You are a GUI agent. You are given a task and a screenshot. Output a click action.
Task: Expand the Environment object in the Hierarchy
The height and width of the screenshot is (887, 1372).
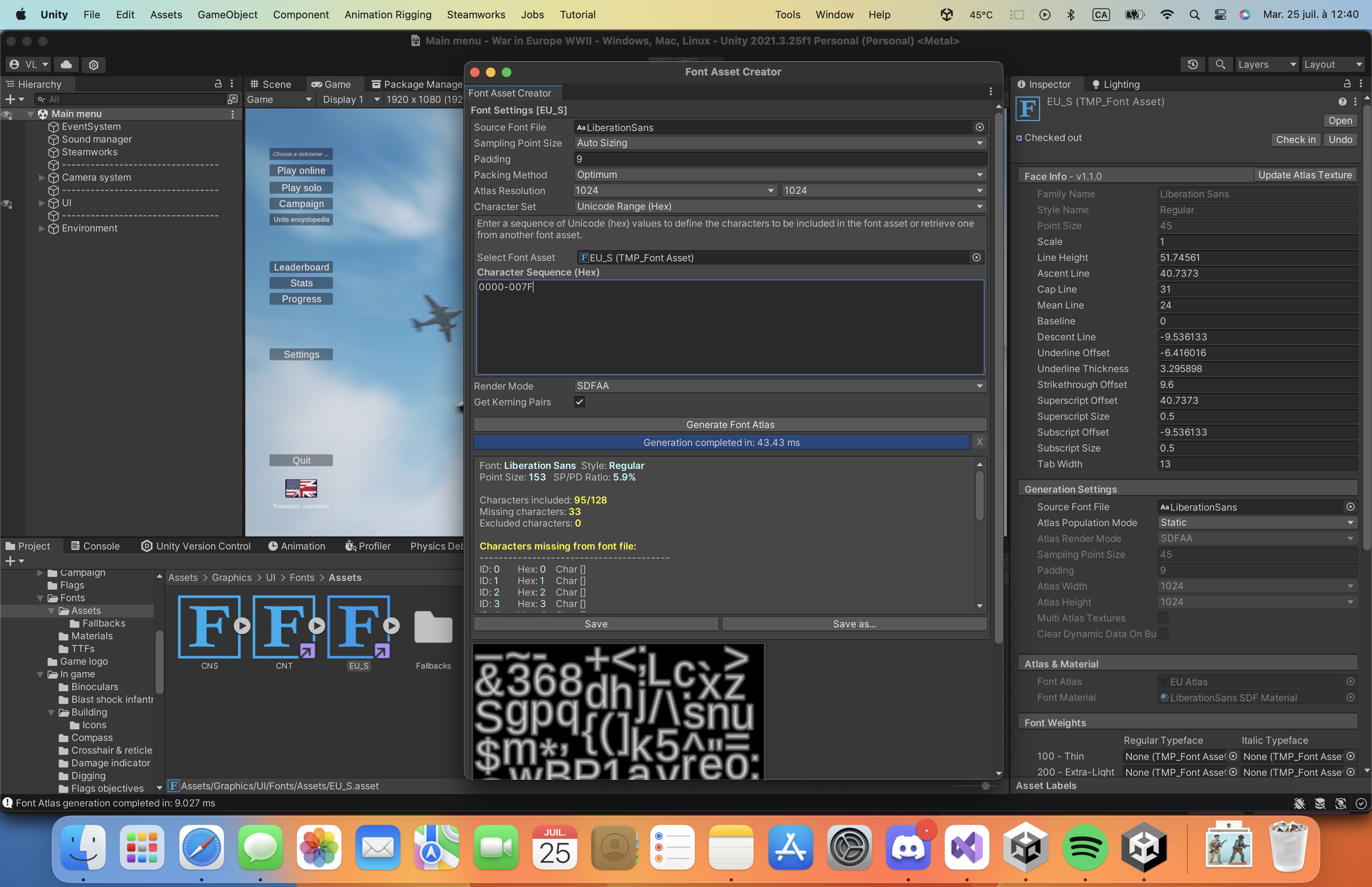[41, 228]
